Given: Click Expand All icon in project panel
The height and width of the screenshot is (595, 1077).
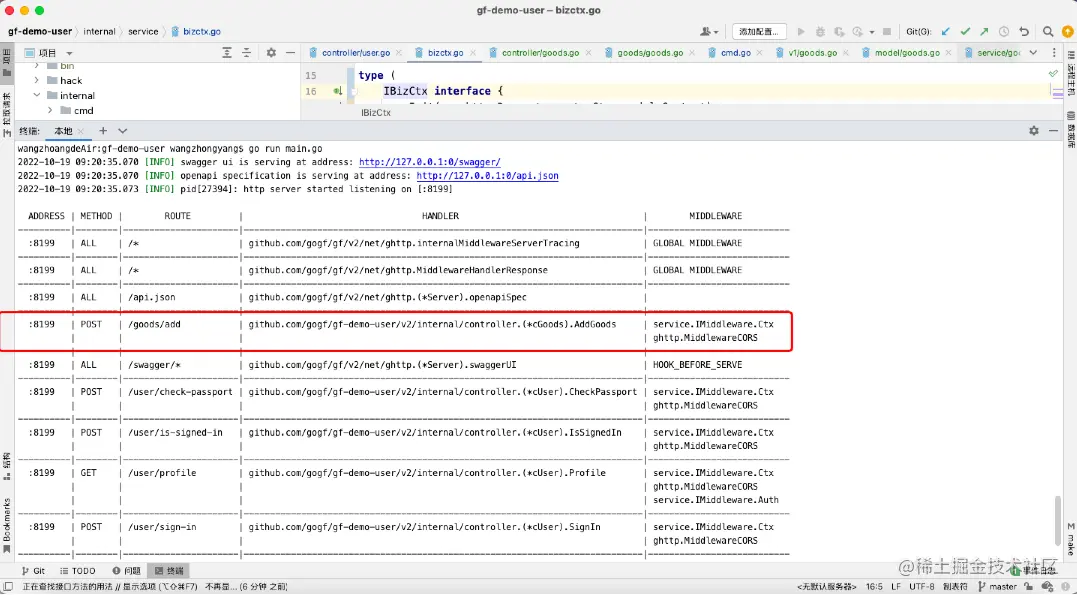Looking at the screenshot, I should click(227, 53).
